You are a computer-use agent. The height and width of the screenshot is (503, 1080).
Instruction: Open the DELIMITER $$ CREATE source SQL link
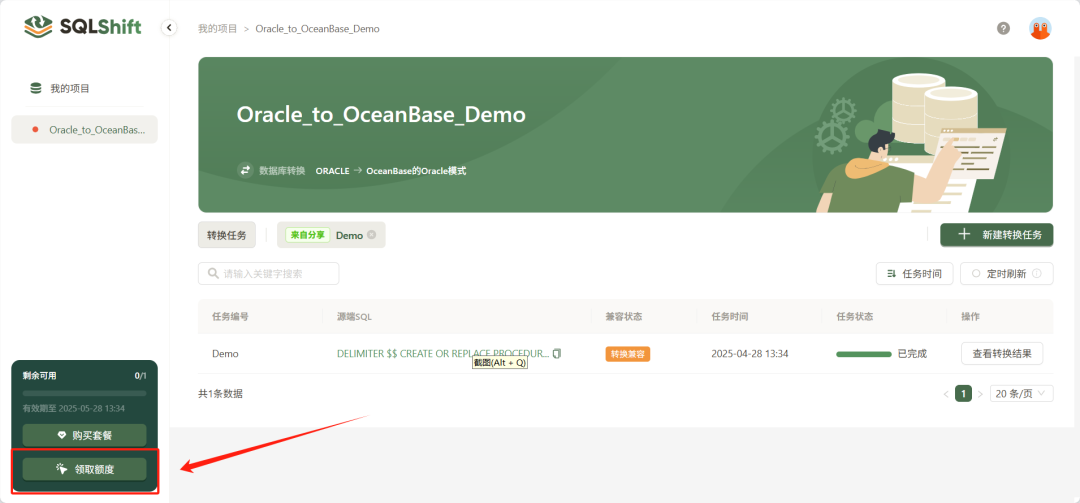click(443, 353)
